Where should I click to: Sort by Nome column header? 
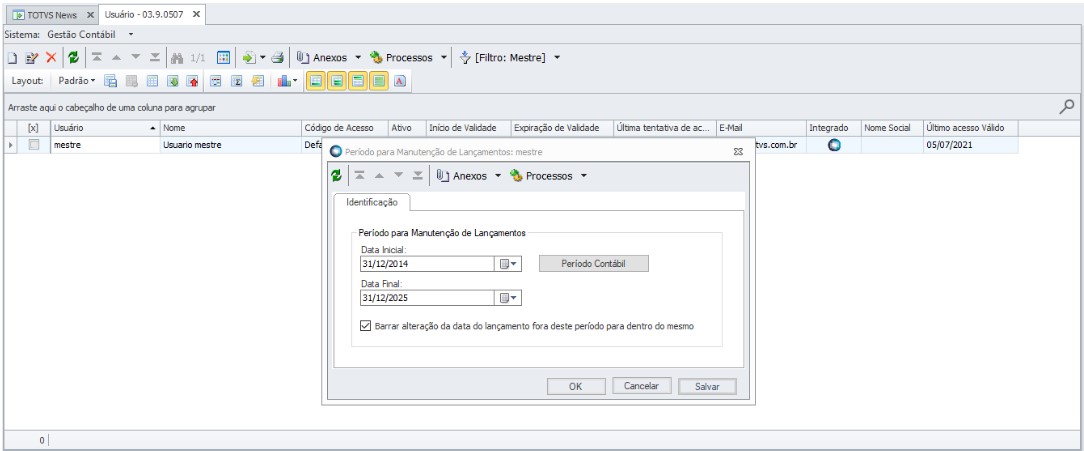click(x=230, y=128)
